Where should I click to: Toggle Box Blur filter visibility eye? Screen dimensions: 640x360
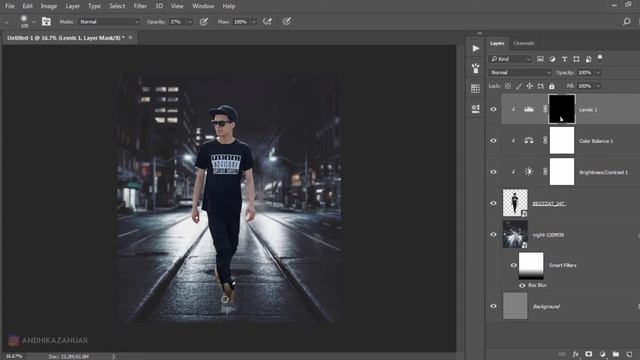(x=522, y=285)
